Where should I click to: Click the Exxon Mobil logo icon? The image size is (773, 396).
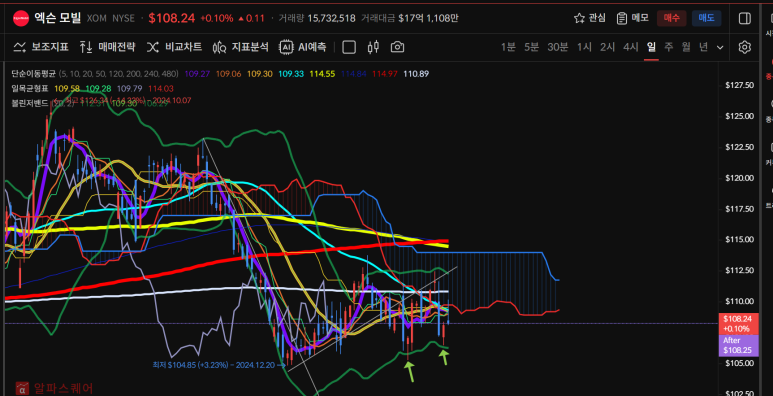point(21,18)
